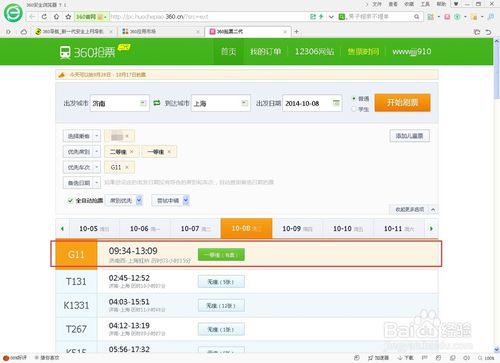This screenshot has width=500, height=363.
Task: Click the www...910 account link
Action: (412, 51)
